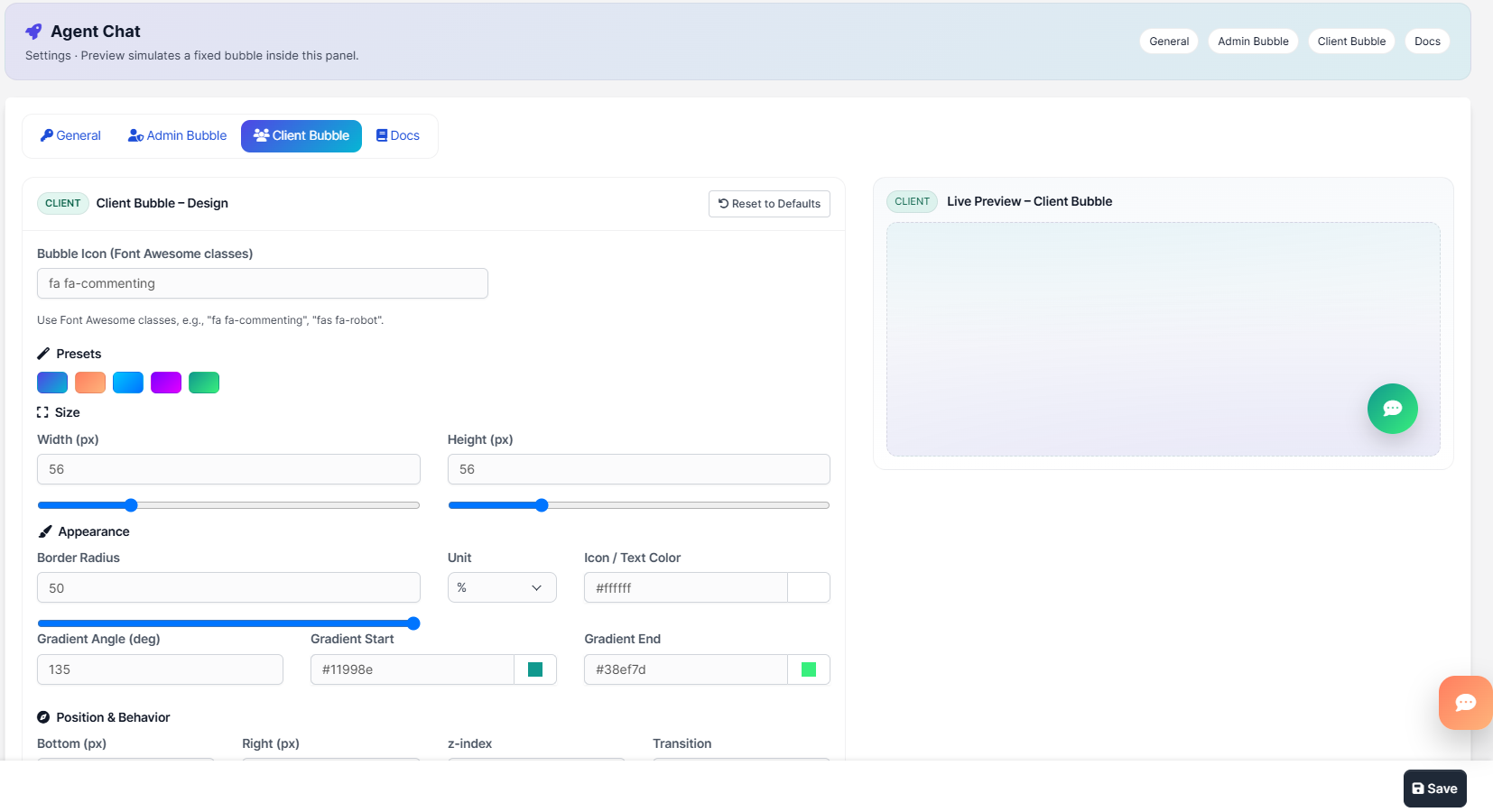Switch to the Admin Bubble tab
The image size is (1493, 812).
177,135
